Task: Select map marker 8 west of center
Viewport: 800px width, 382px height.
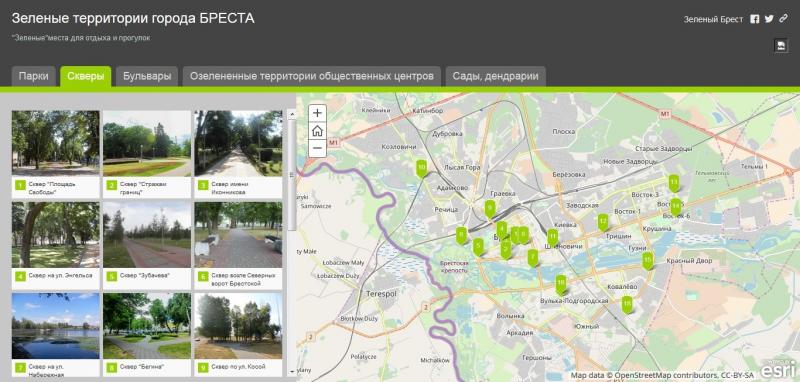Action: click(x=462, y=235)
